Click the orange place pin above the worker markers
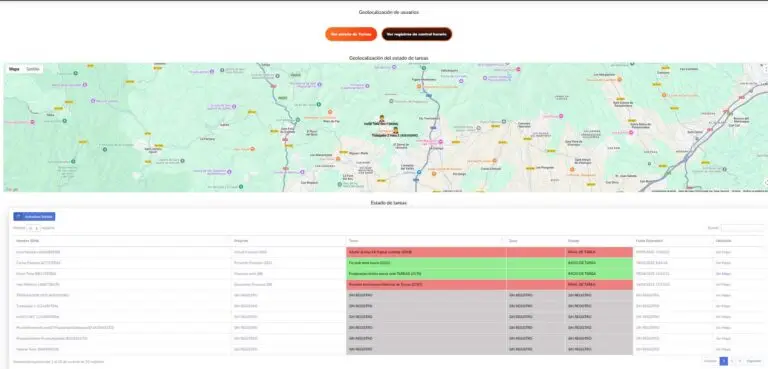 click(x=330, y=112)
